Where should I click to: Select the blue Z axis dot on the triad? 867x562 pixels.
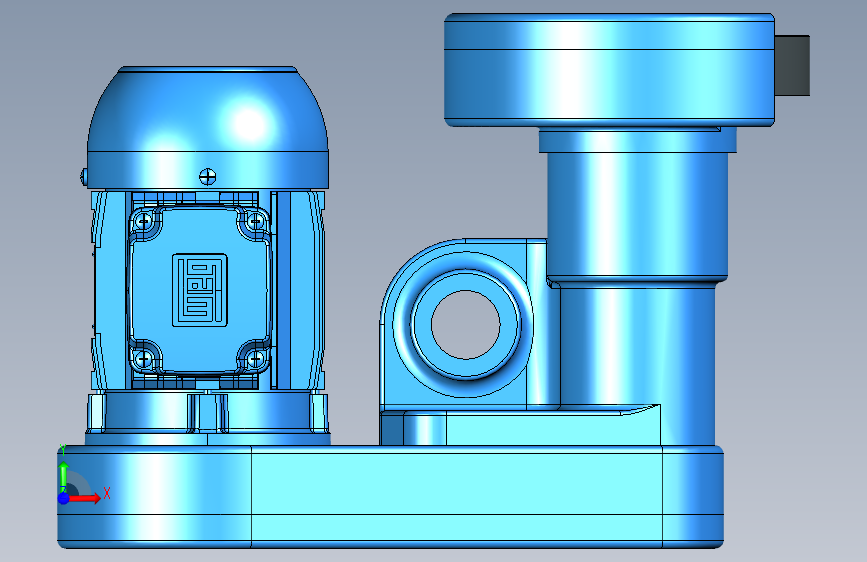tap(64, 498)
